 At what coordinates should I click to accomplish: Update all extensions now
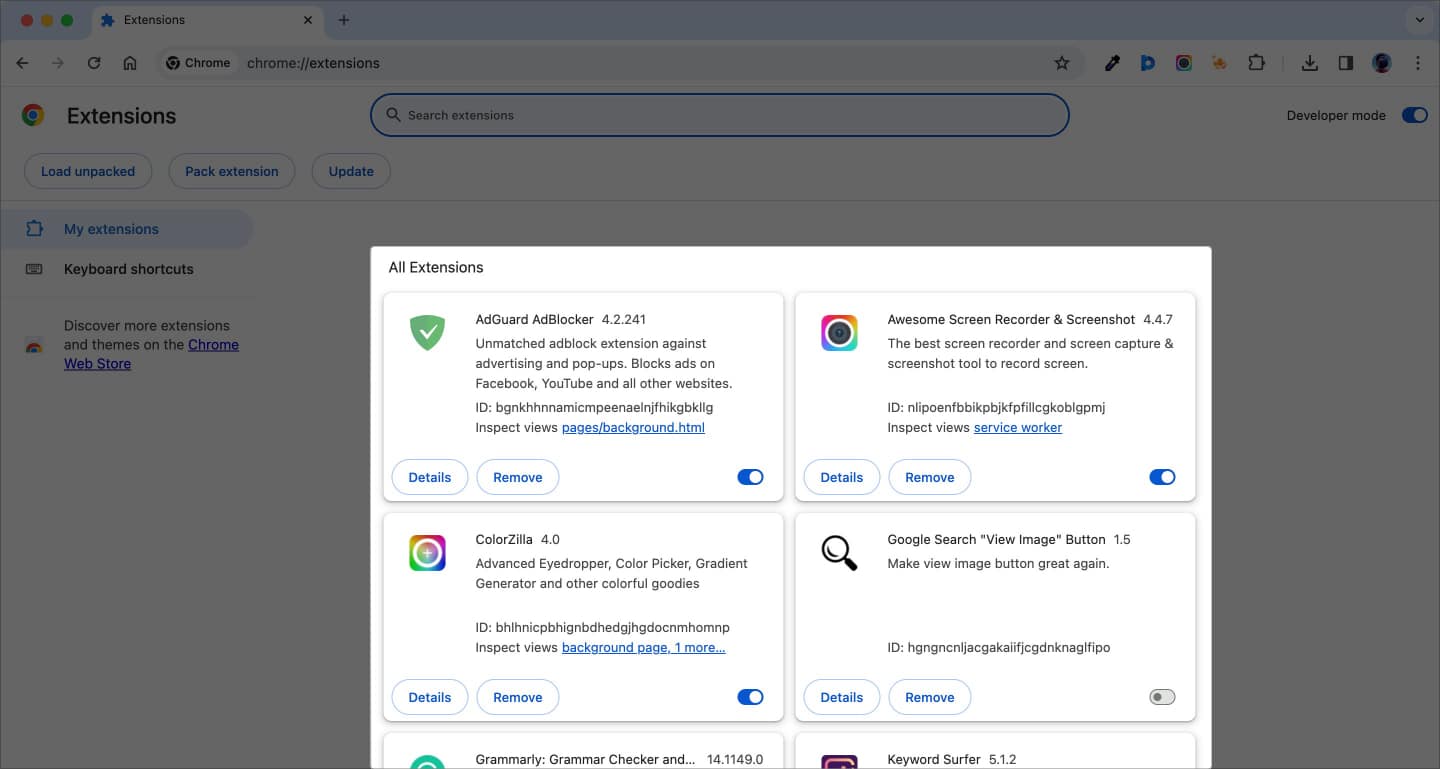[351, 171]
